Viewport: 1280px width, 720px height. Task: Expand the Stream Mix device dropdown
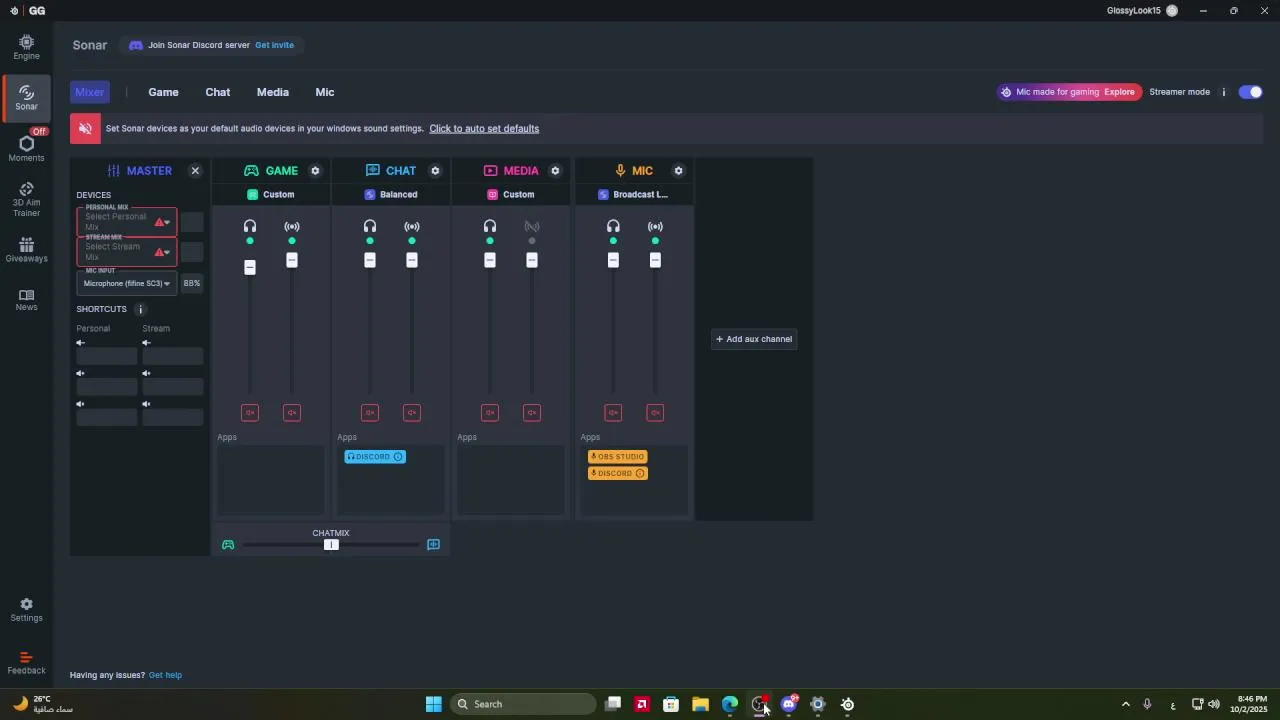(x=127, y=252)
